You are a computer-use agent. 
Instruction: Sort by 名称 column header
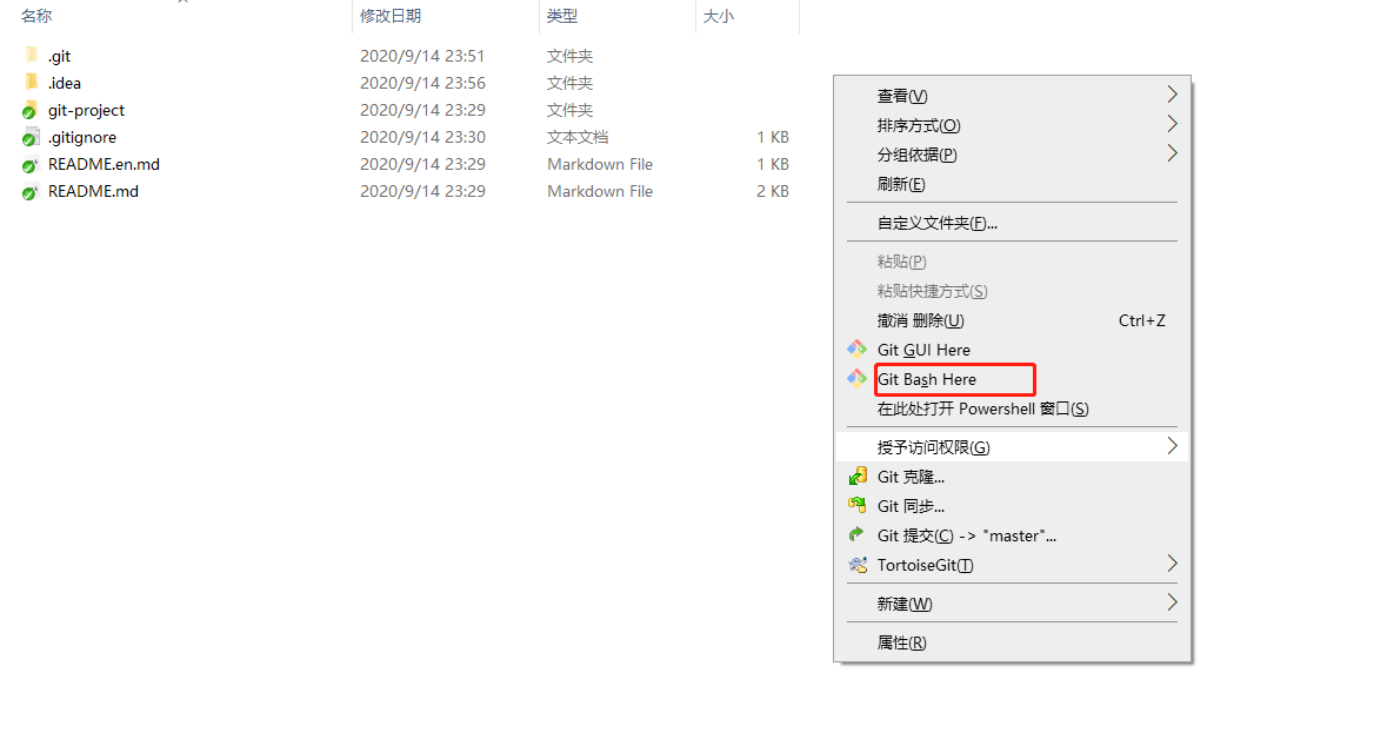(x=37, y=16)
